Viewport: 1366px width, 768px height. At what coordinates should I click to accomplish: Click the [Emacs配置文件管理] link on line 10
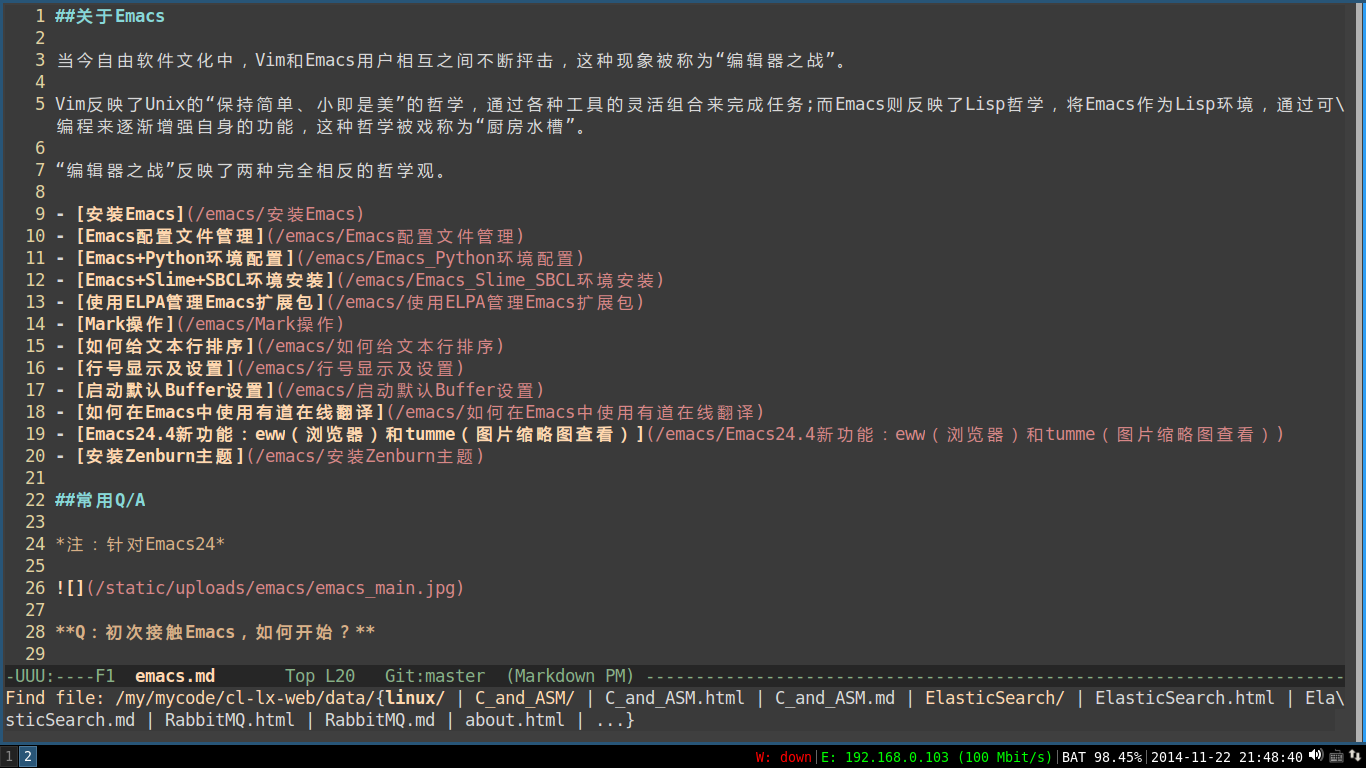(x=170, y=236)
